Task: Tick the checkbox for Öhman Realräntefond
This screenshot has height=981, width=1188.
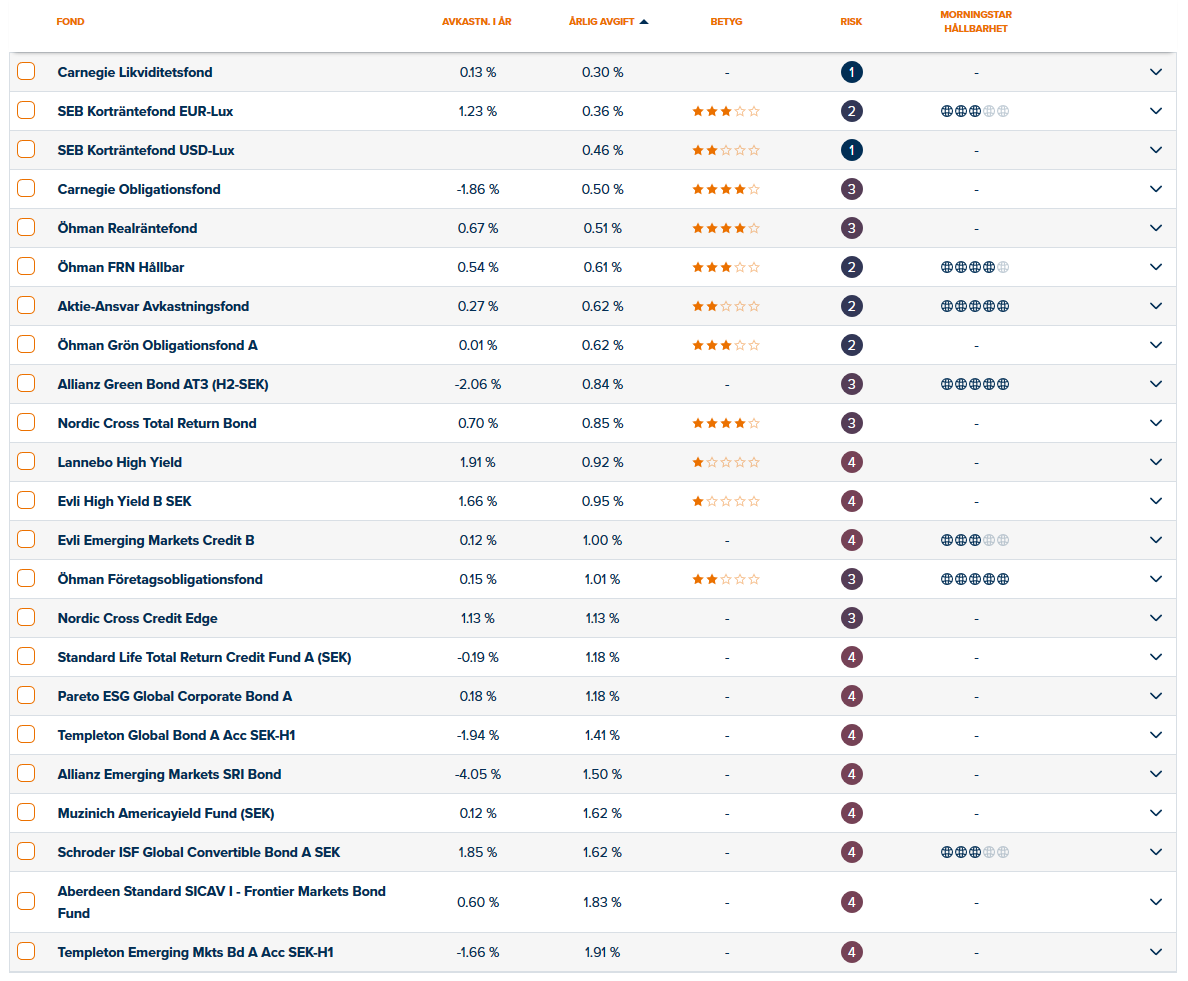Action: coord(26,228)
